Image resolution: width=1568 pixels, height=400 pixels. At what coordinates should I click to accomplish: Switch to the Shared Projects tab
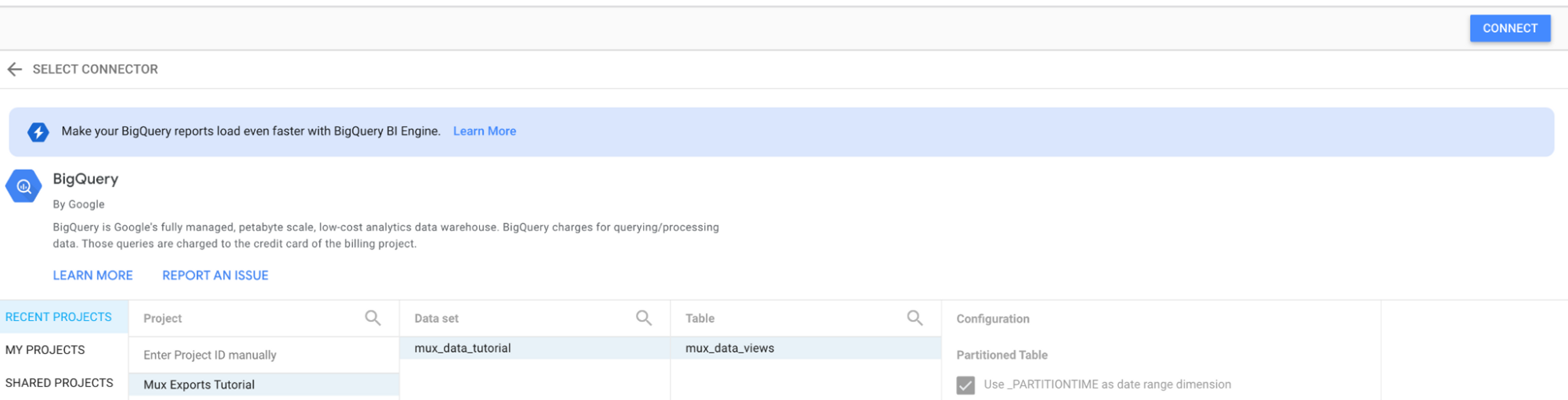point(64,383)
